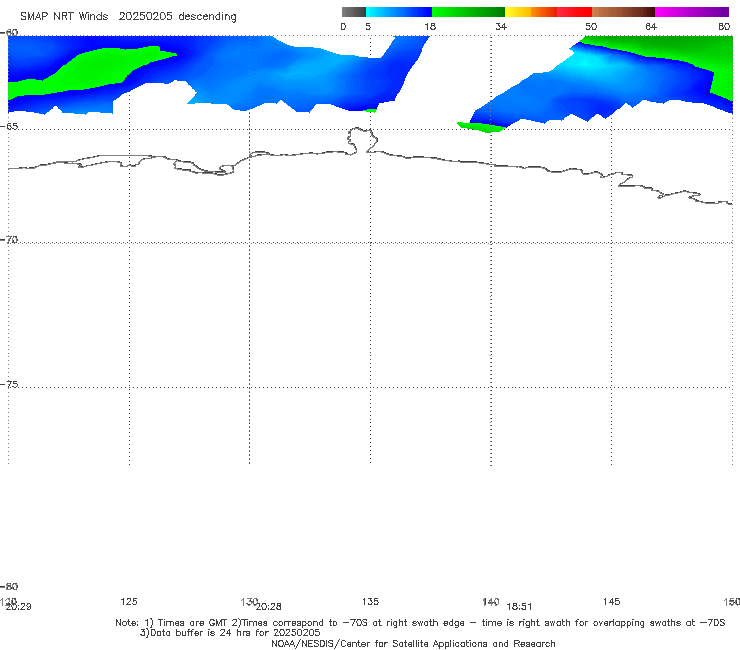Select the gray segment of the color bar

tap(354, 12)
